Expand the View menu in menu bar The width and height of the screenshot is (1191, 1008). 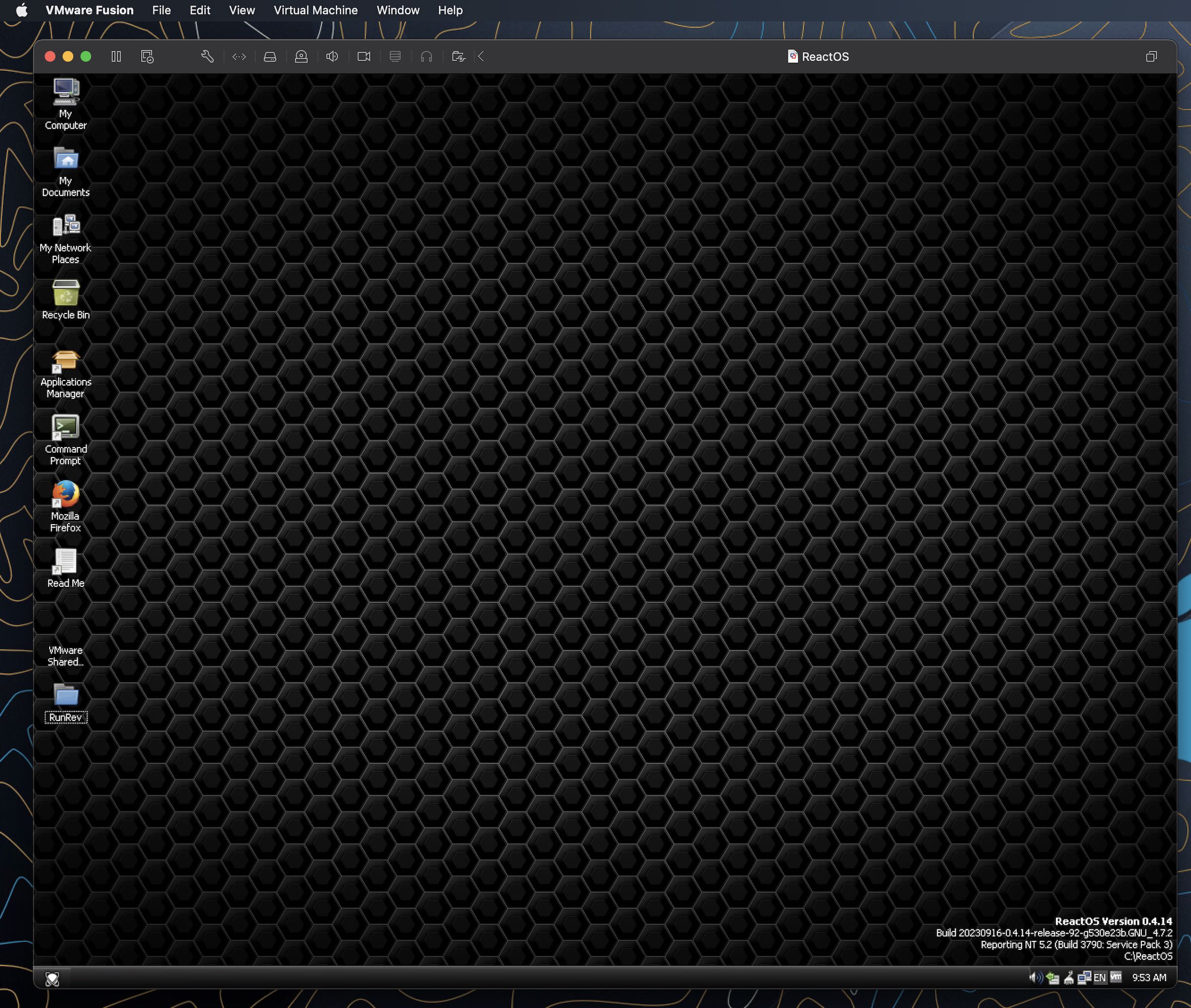(241, 10)
